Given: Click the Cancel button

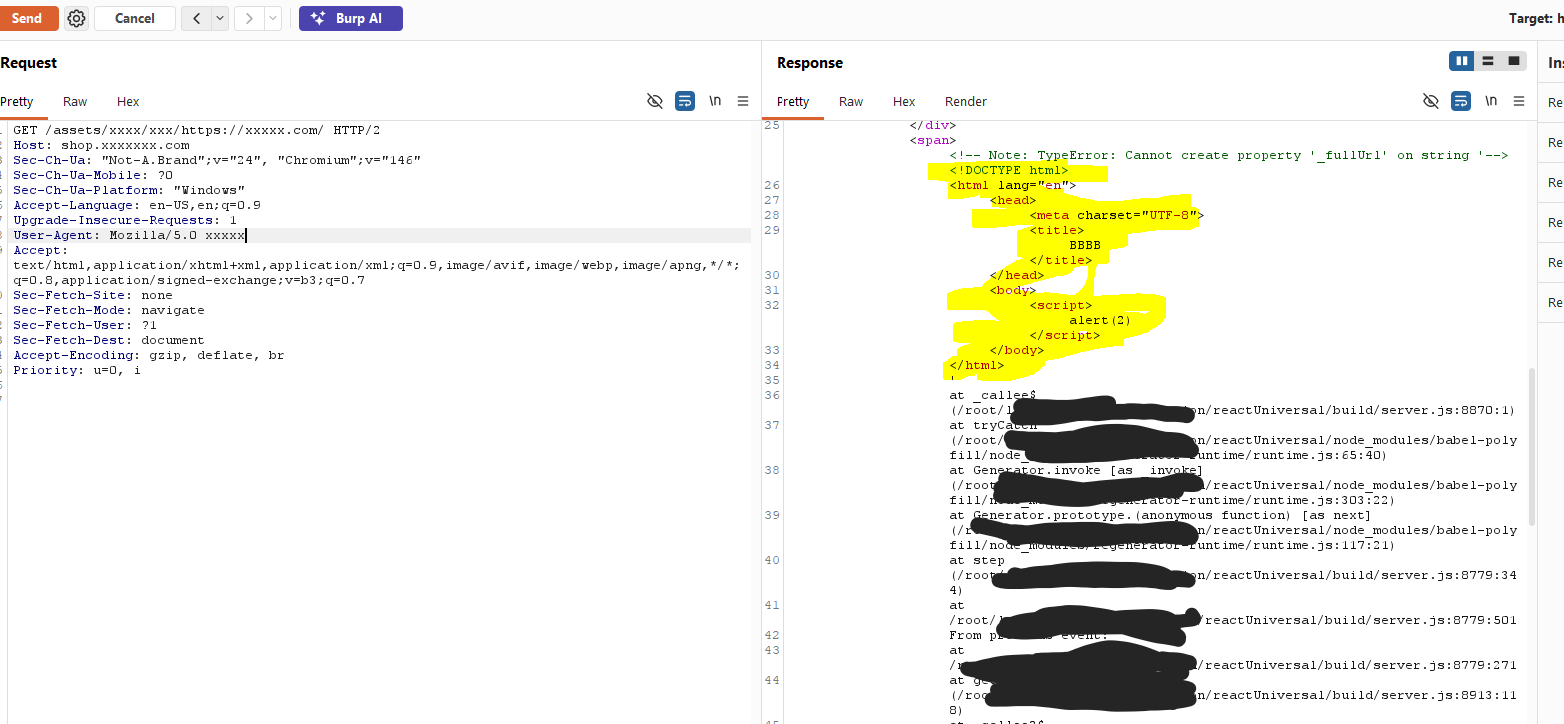Looking at the screenshot, I should (135, 18).
